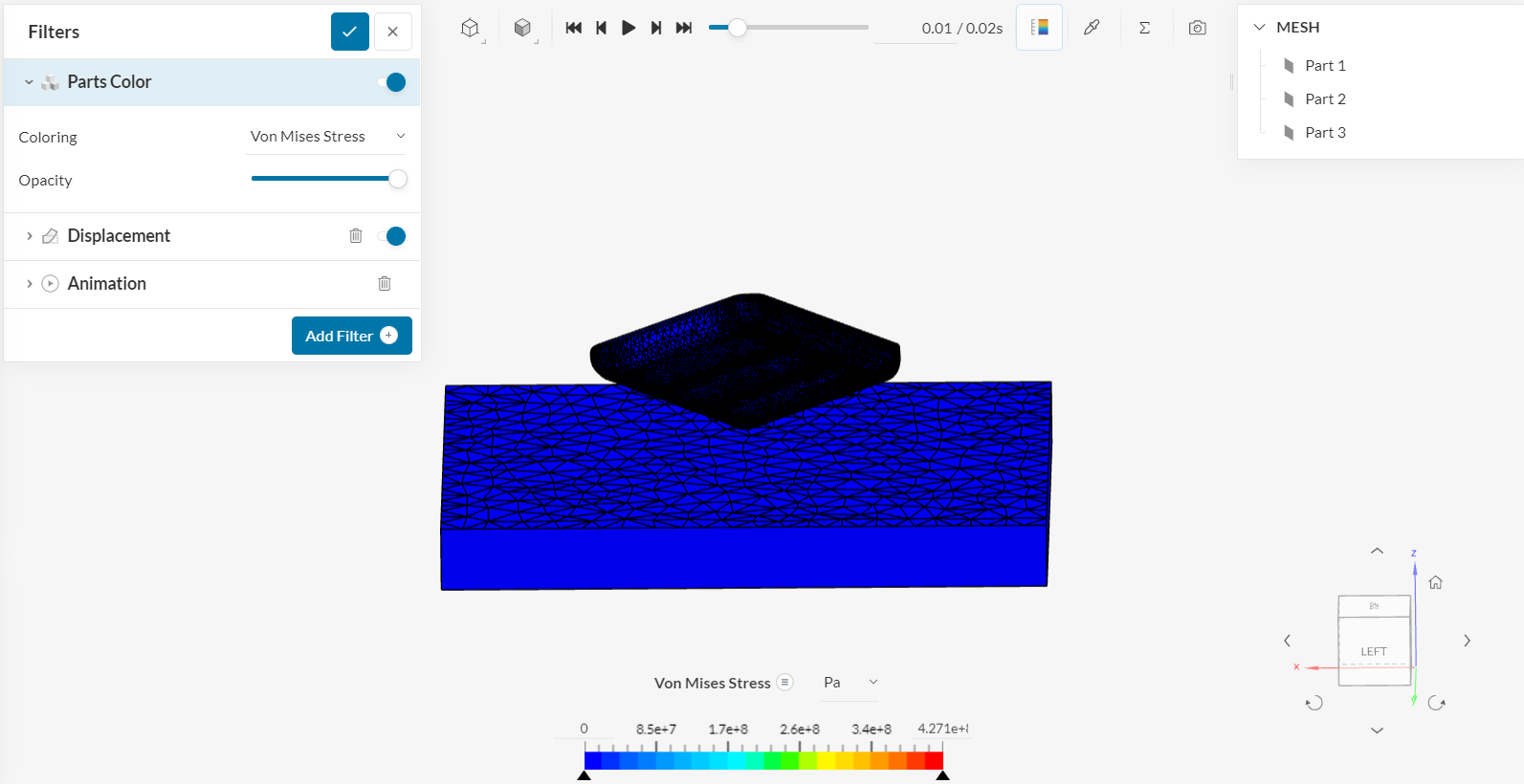
Task: Skip to the last animation frame
Action: pyautogui.click(x=684, y=28)
